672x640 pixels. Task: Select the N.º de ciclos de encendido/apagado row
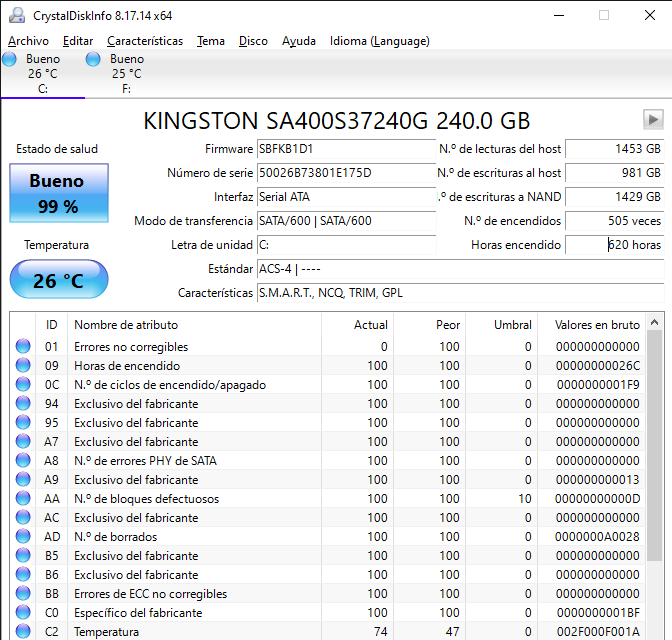tap(328, 385)
